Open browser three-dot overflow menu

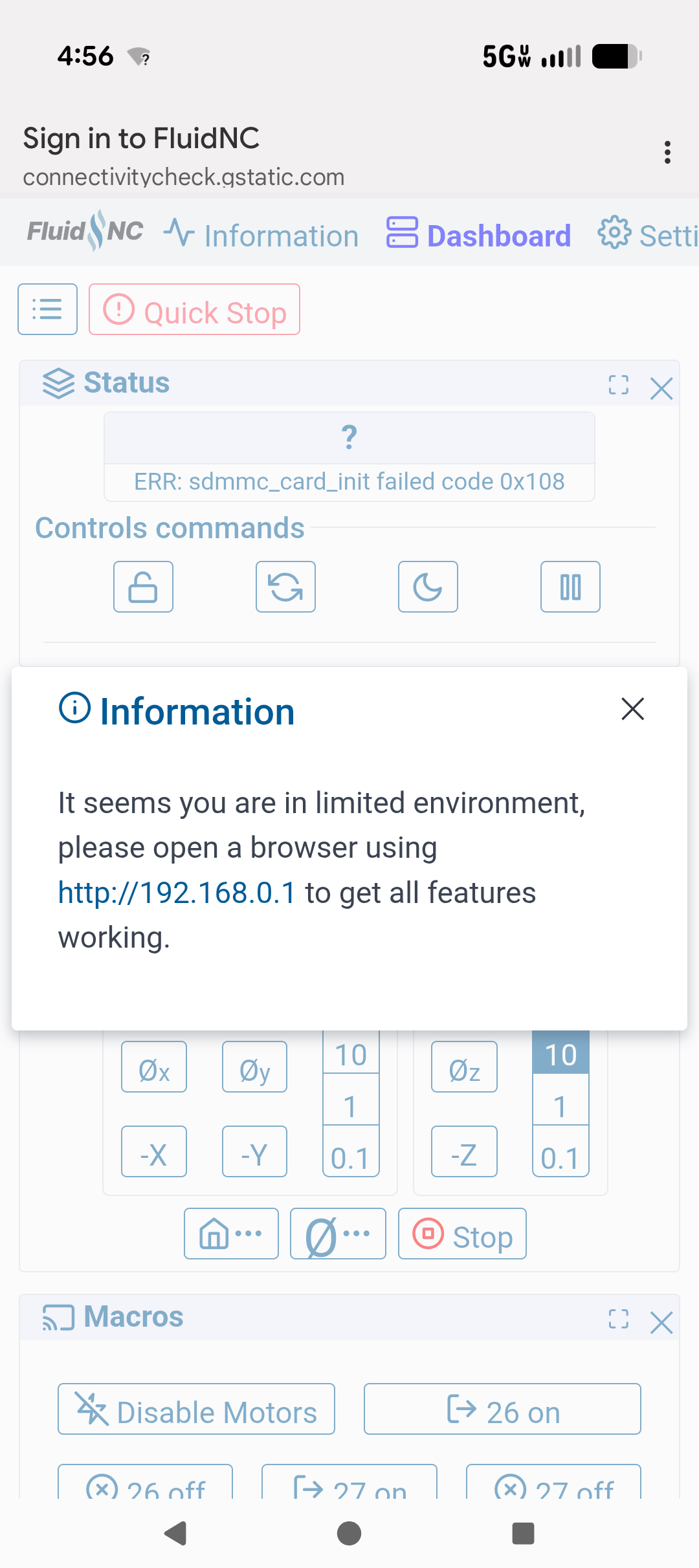pyautogui.click(x=667, y=153)
